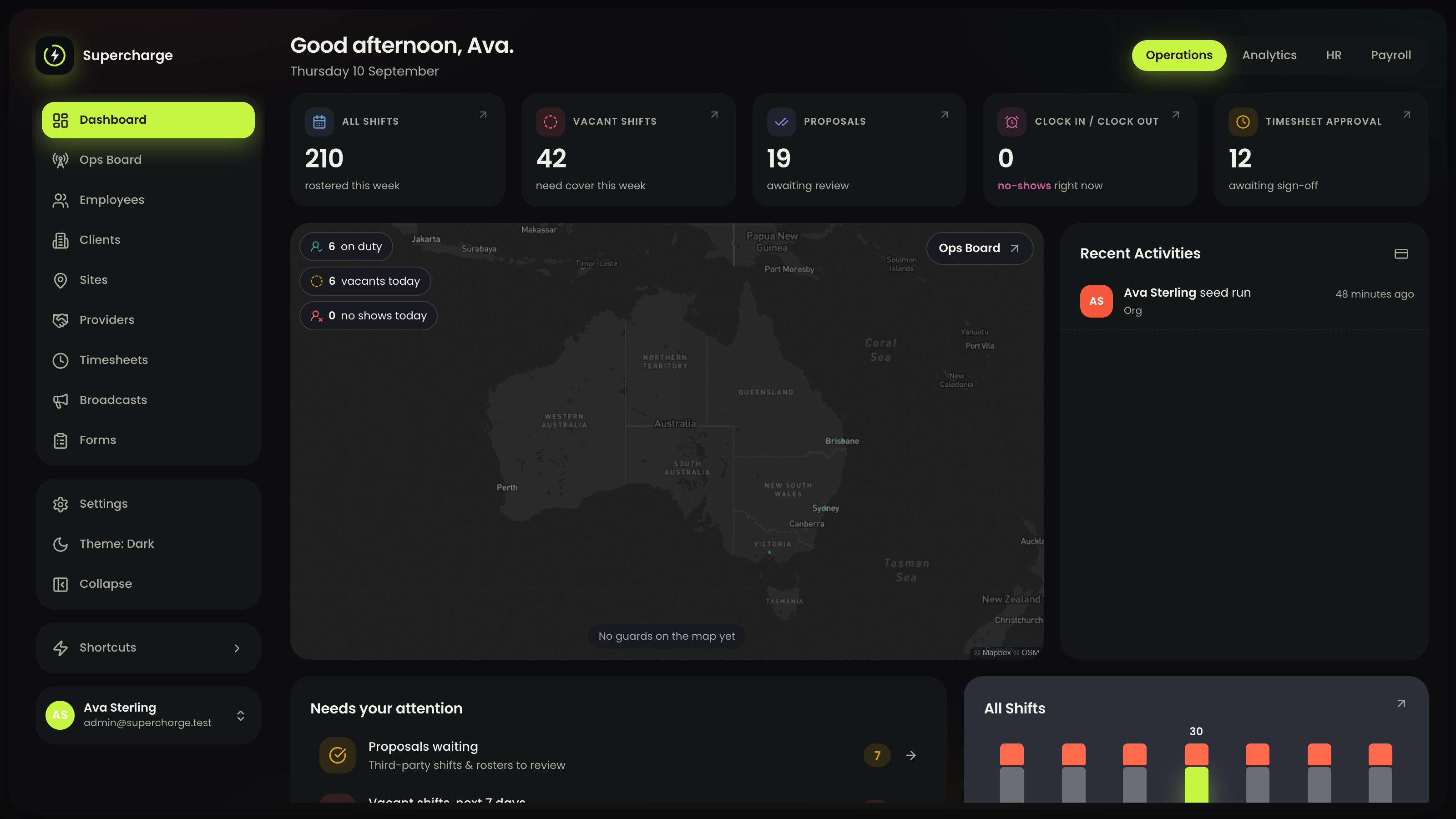Click the AS avatar in sidebar profile
Screen dimensions: 1456x819
click(x=60, y=715)
